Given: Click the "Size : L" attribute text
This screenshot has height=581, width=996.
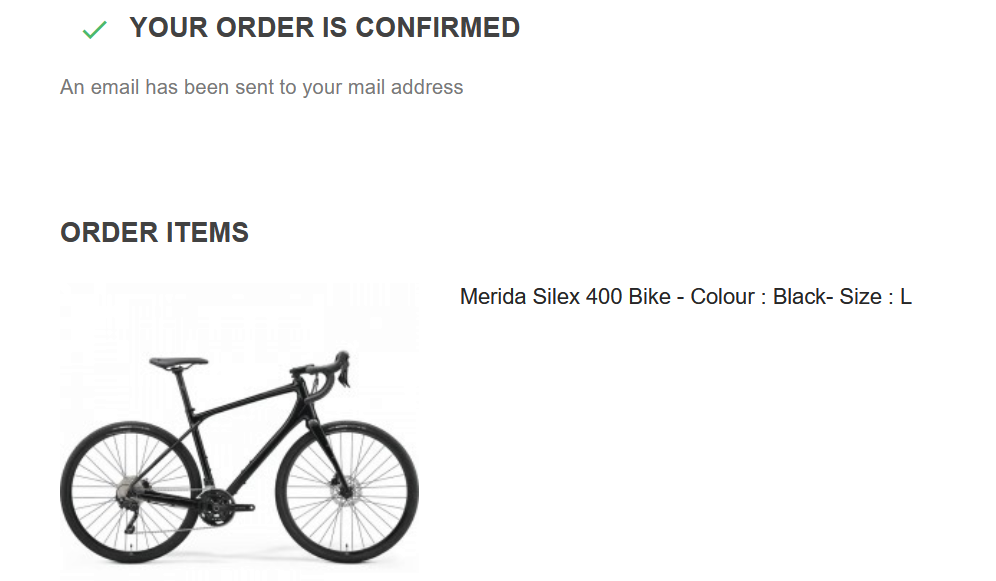Looking at the screenshot, I should coord(876,297).
